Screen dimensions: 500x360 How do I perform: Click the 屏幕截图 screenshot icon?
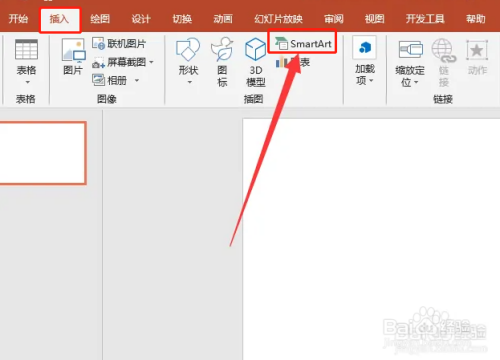pos(99,62)
